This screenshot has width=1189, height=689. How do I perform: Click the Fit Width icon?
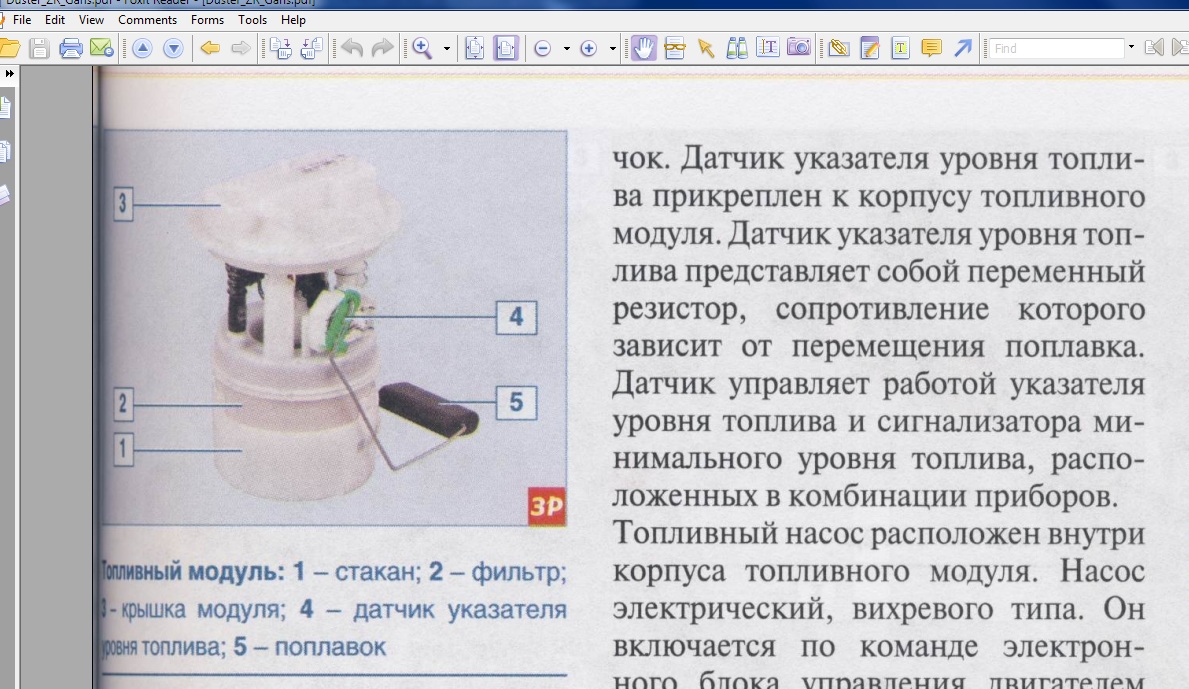click(x=505, y=49)
